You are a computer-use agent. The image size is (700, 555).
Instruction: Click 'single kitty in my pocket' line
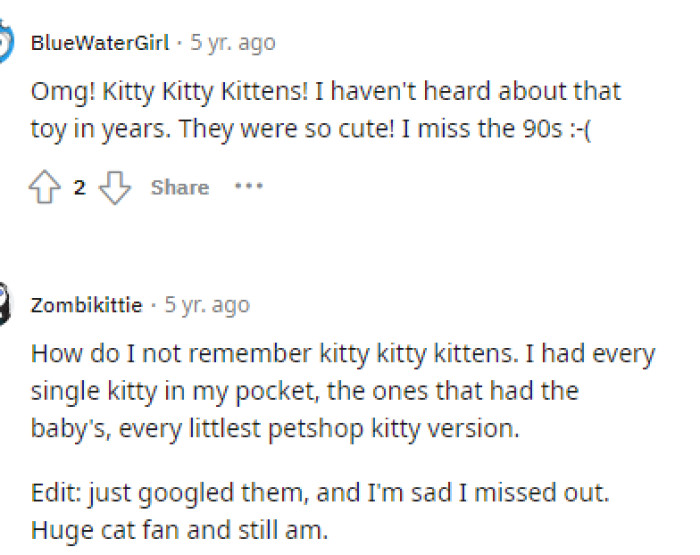pyautogui.click(x=304, y=391)
